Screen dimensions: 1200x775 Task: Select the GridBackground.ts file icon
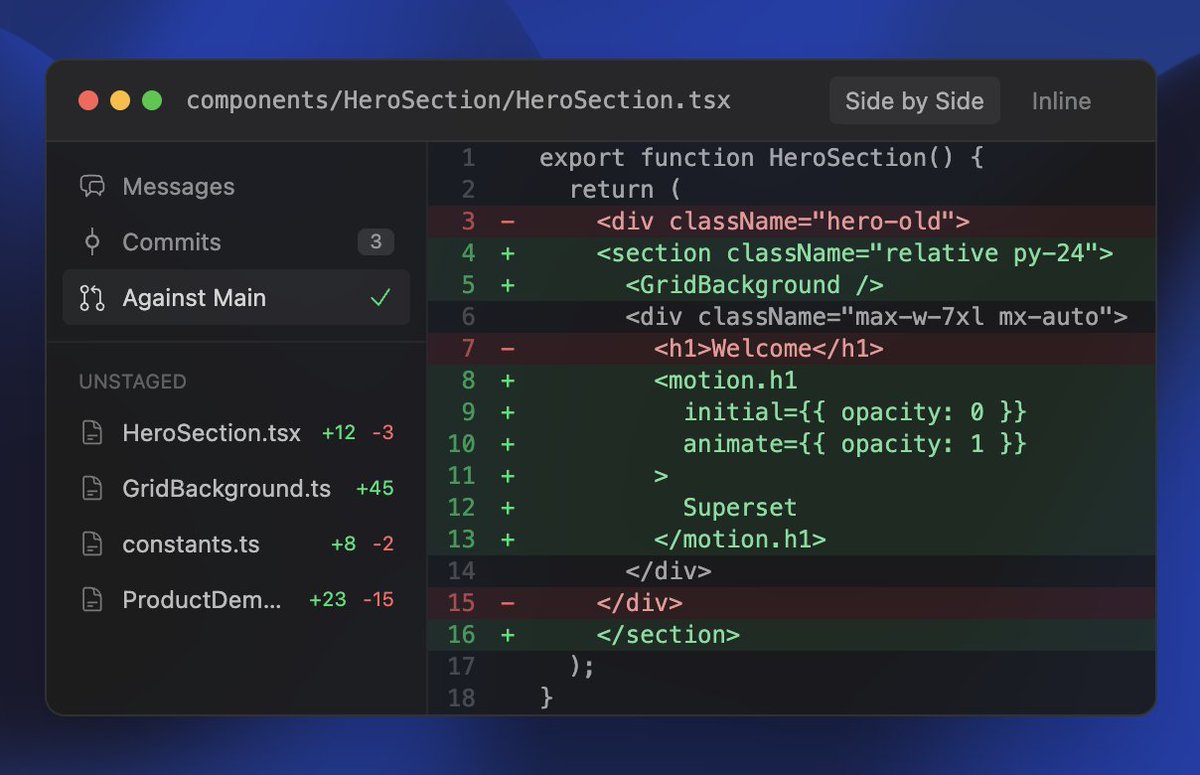click(x=91, y=489)
